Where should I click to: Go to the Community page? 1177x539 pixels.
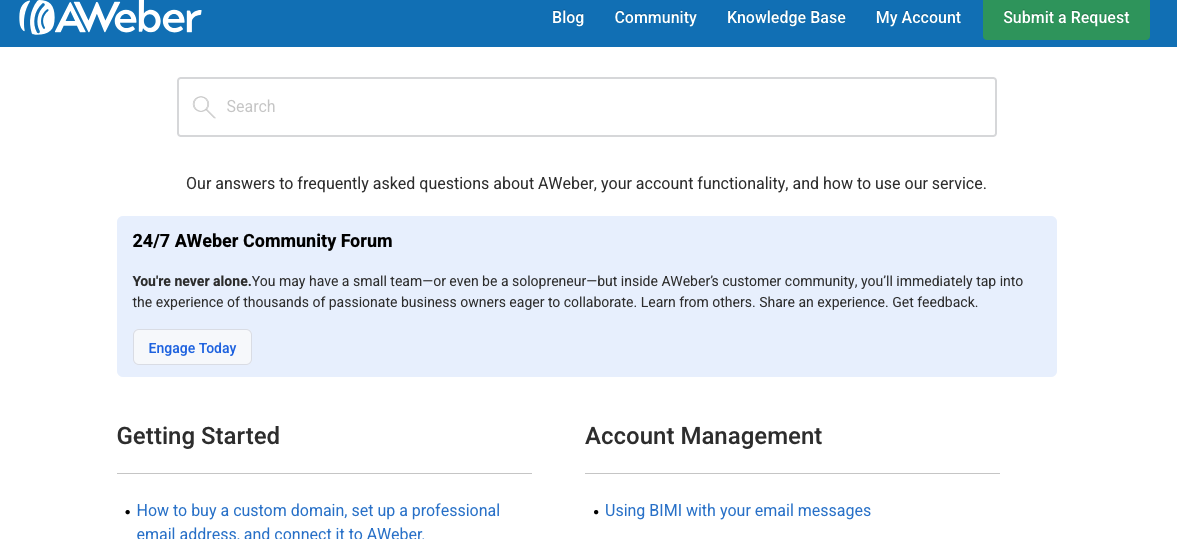(655, 17)
